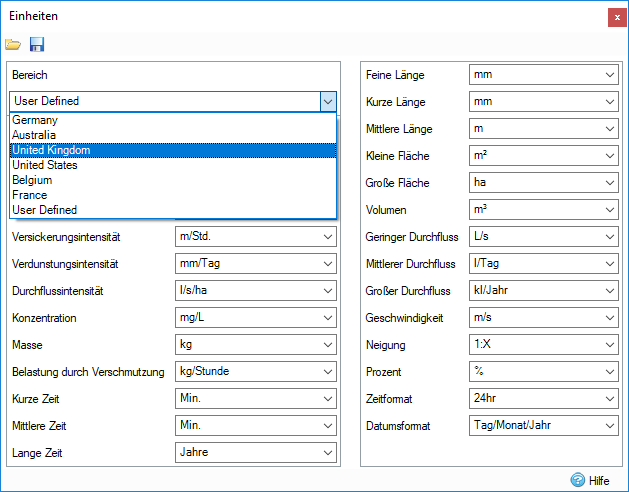
Task: Expand the Großer Durchfluss dropdown
Action: pyautogui.click(x=610, y=291)
